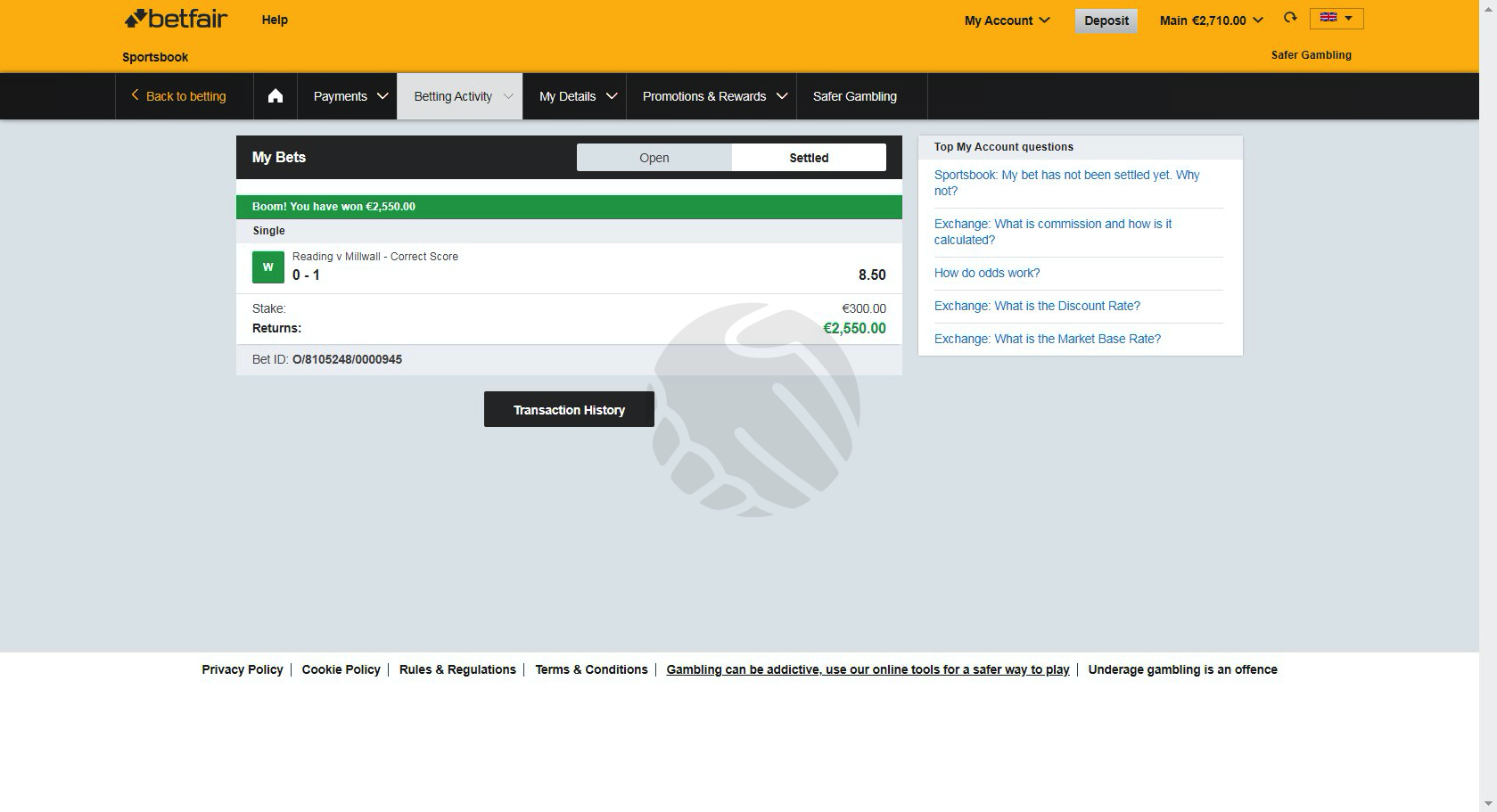Screen dimensions: 1497x812
Task: Open the UK flag language selector
Action: 1337,18
